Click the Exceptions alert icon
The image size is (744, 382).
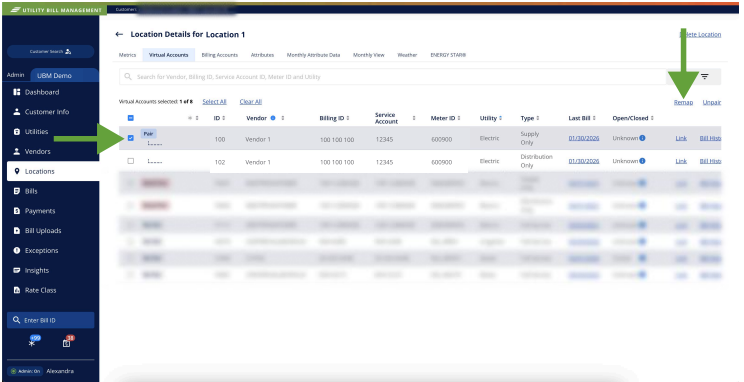point(17,251)
